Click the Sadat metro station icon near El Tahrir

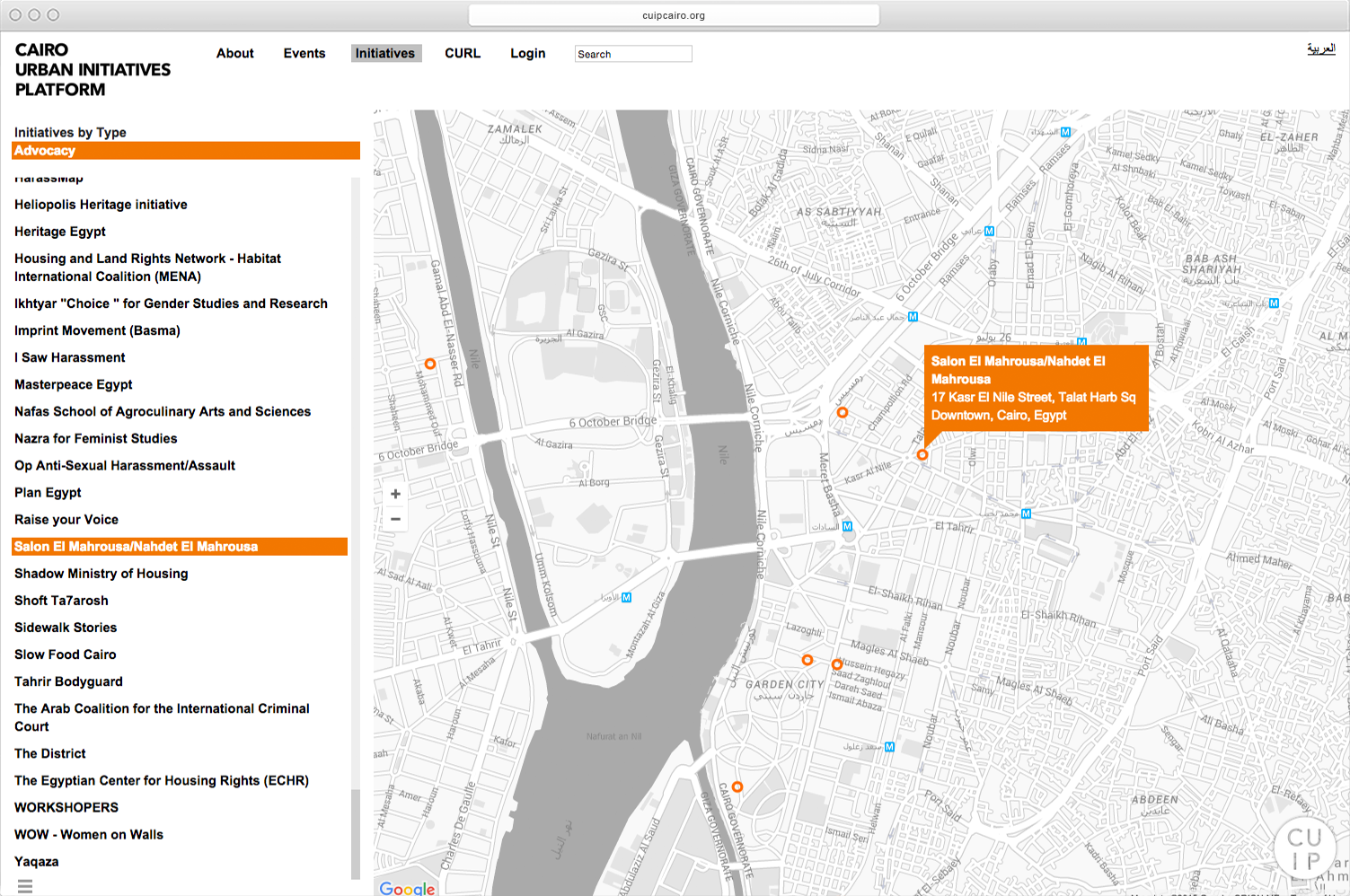(847, 526)
